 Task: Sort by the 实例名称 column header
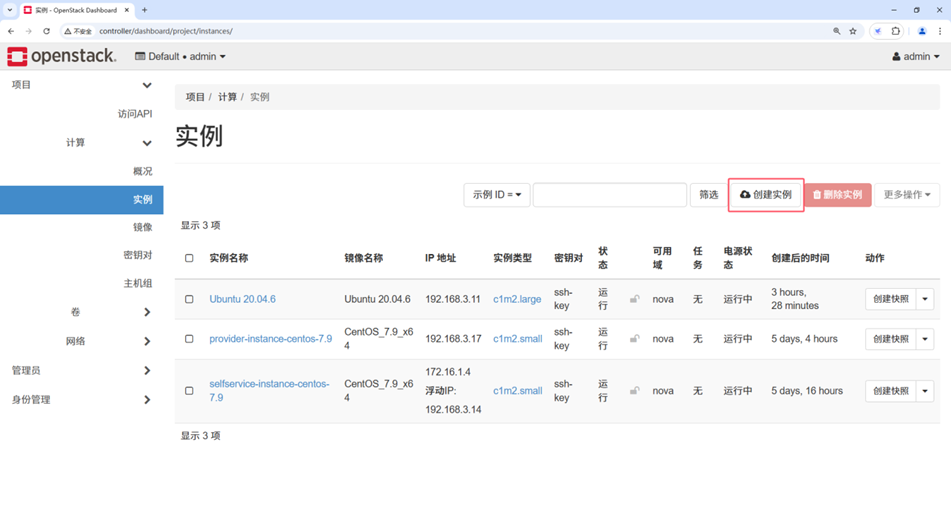[x=229, y=258]
